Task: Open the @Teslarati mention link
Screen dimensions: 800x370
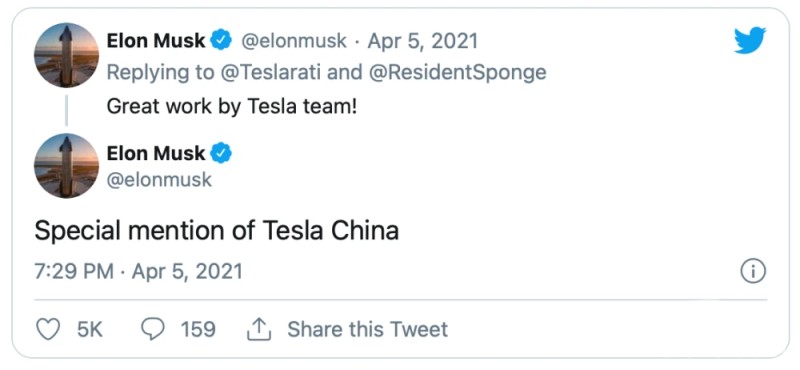Action: [271, 72]
